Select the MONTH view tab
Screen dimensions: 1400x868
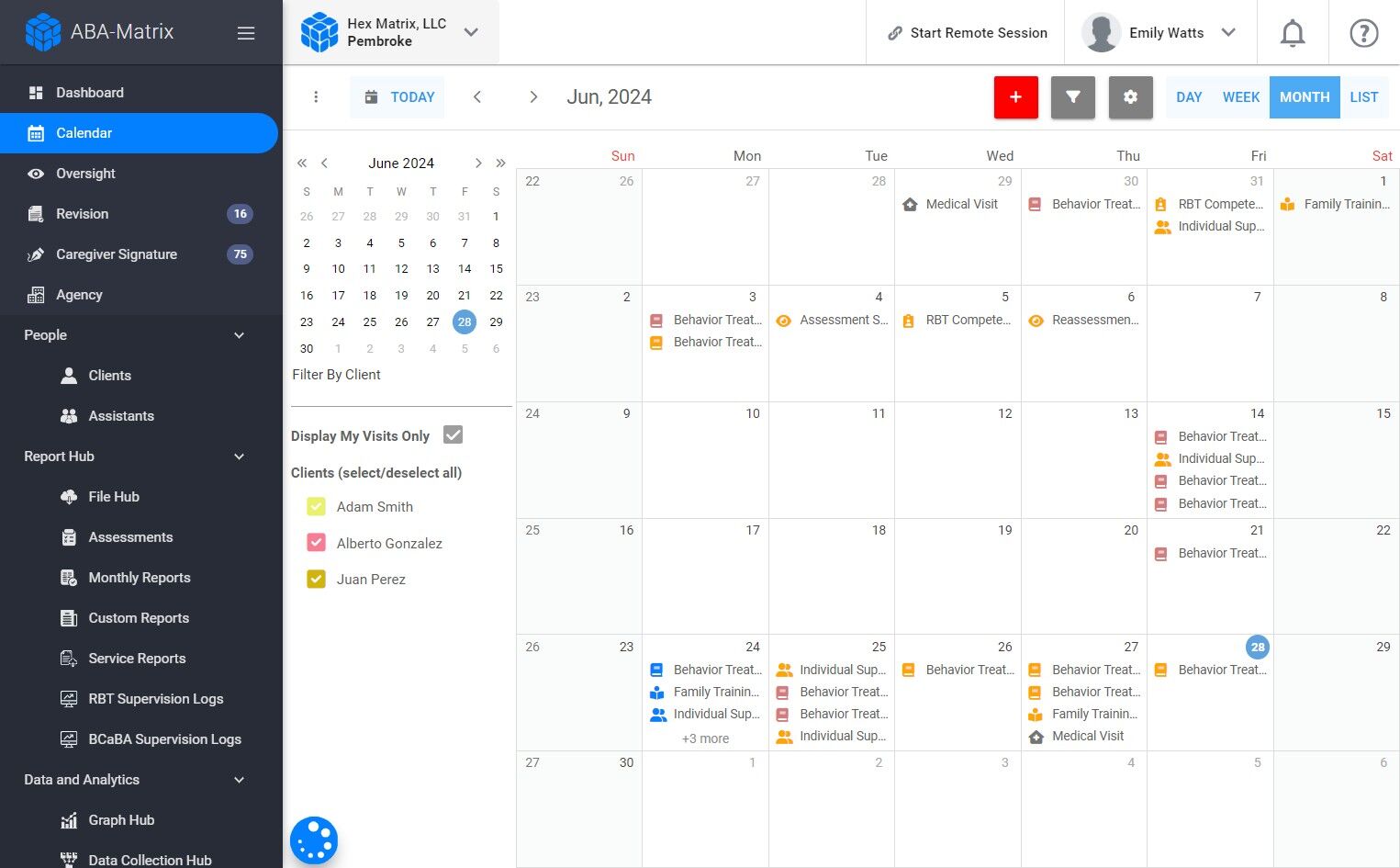[x=1305, y=97]
